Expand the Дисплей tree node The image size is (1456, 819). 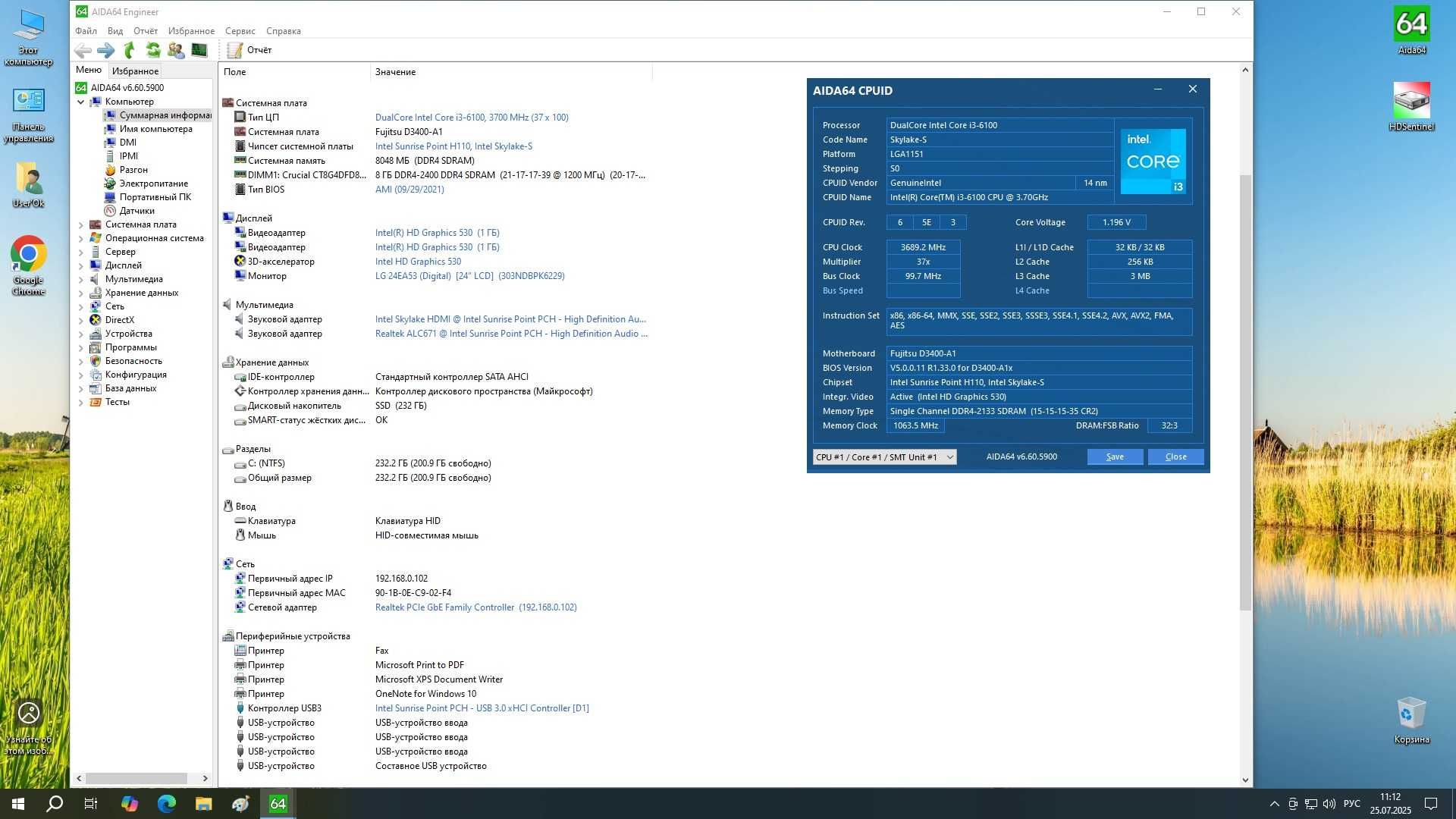pyautogui.click(x=81, y=265)
